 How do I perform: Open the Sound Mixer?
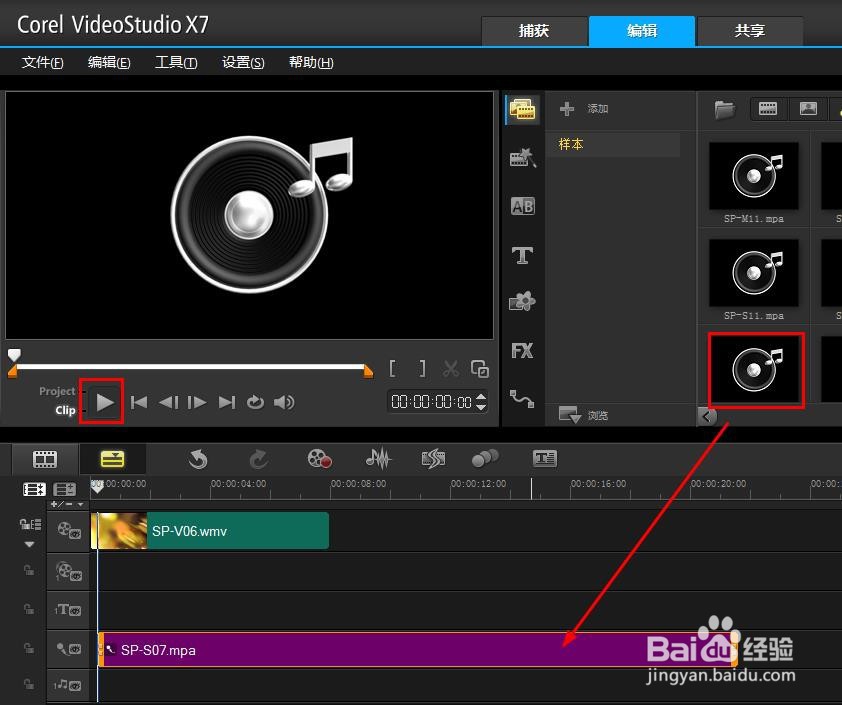click(379, 459)
